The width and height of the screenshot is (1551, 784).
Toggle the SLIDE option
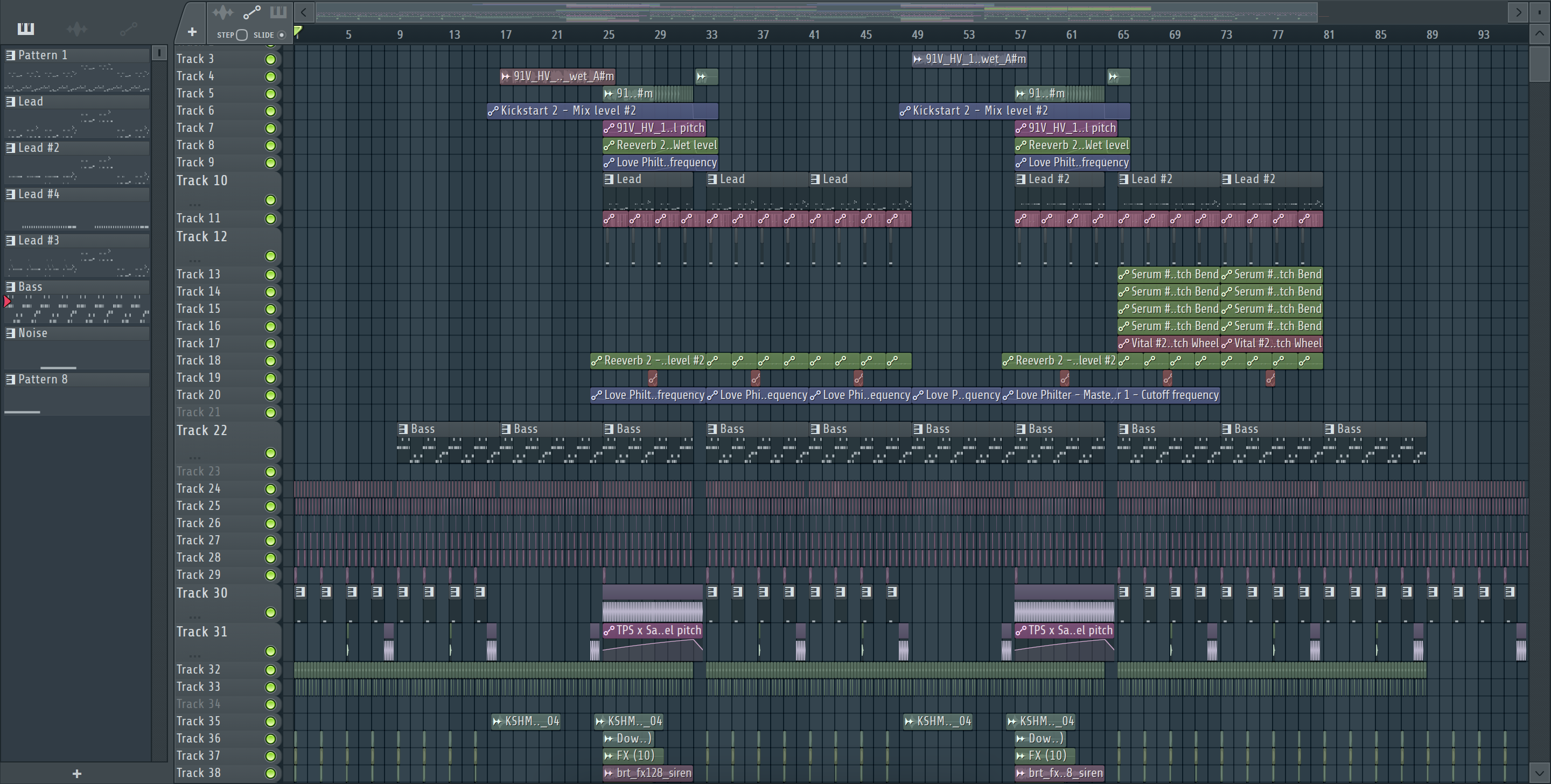pos(281,35)
